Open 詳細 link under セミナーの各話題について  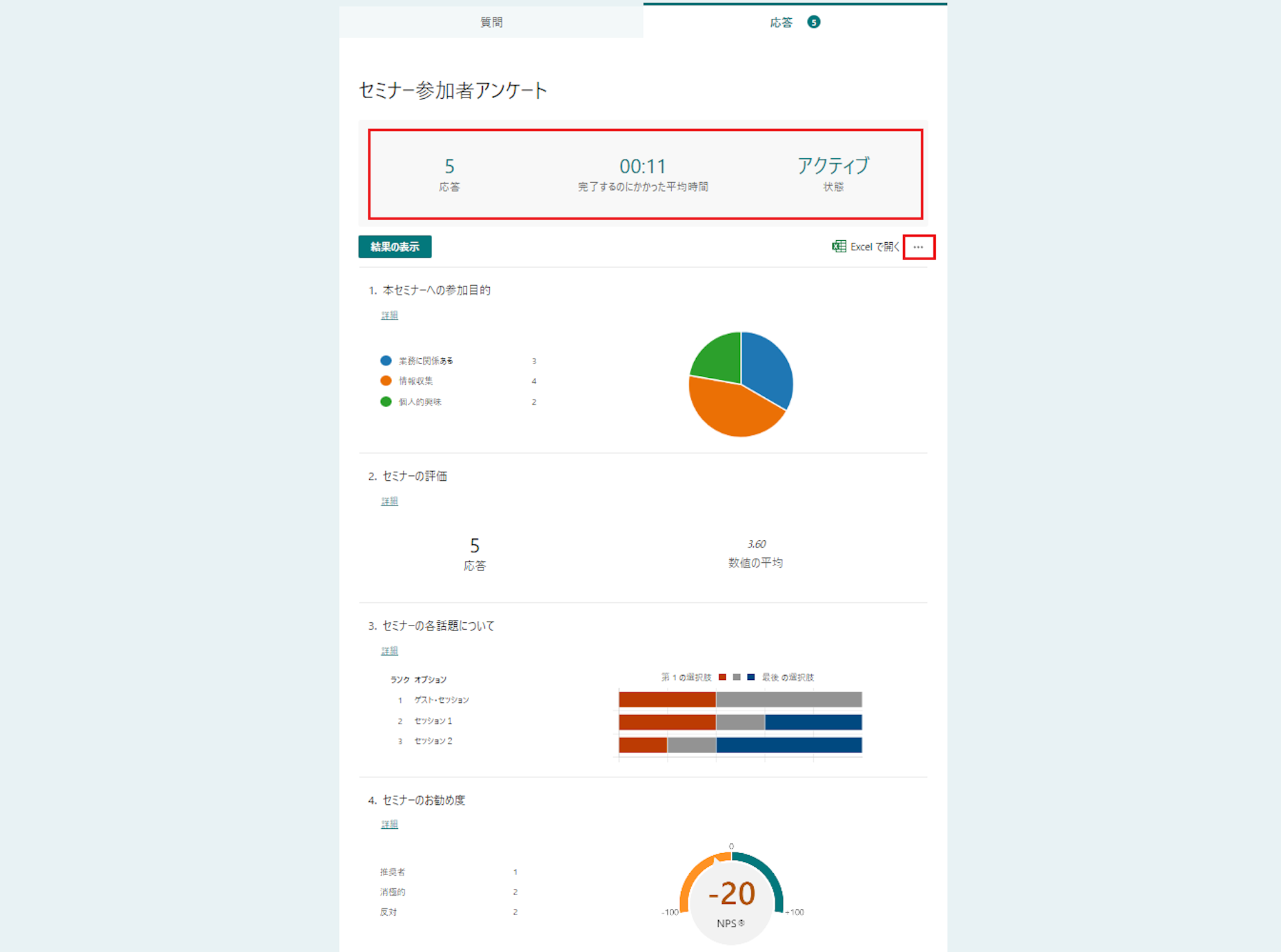[x=389, y=651]
